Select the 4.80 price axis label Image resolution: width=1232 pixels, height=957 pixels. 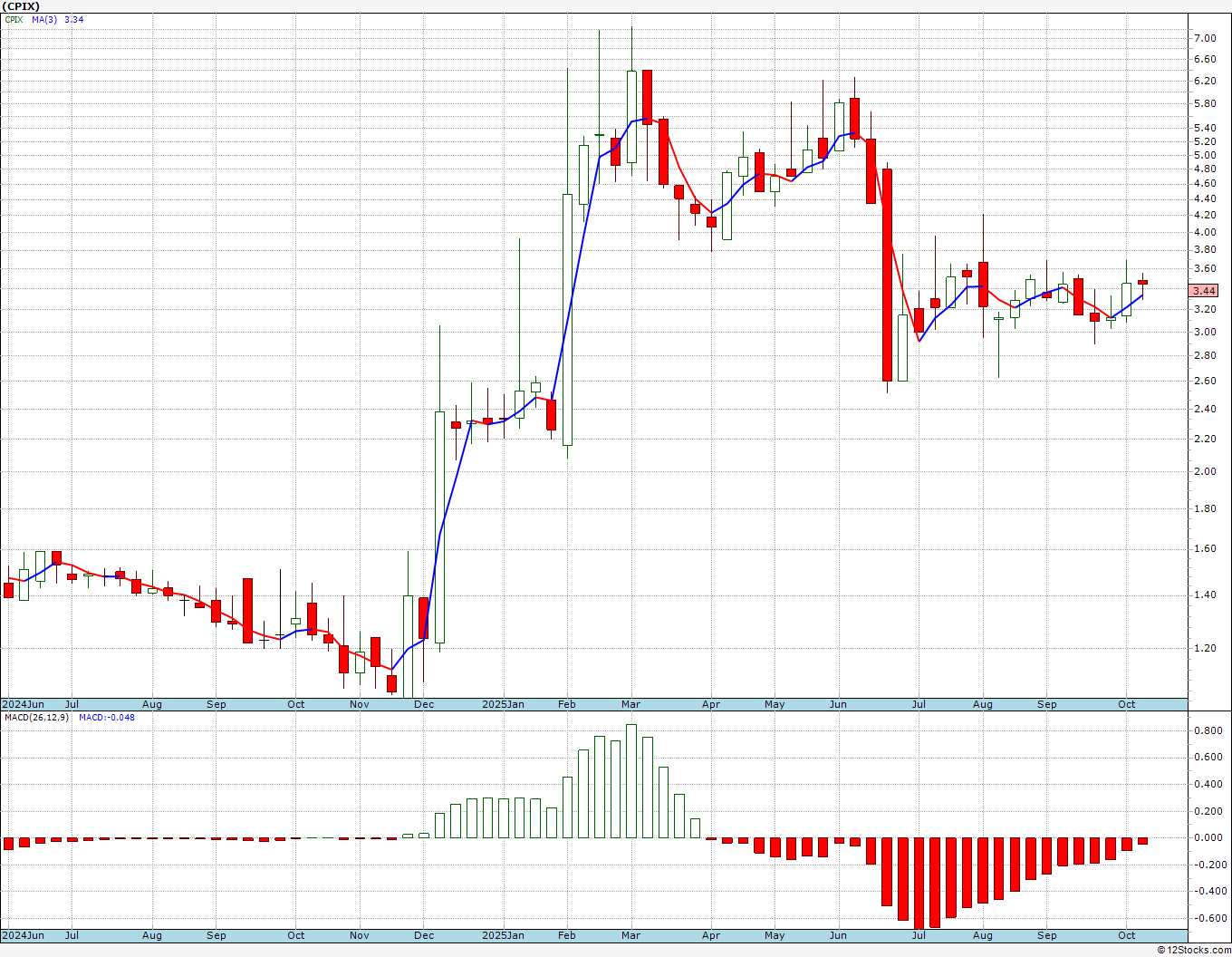click(x=1205, y=169)
